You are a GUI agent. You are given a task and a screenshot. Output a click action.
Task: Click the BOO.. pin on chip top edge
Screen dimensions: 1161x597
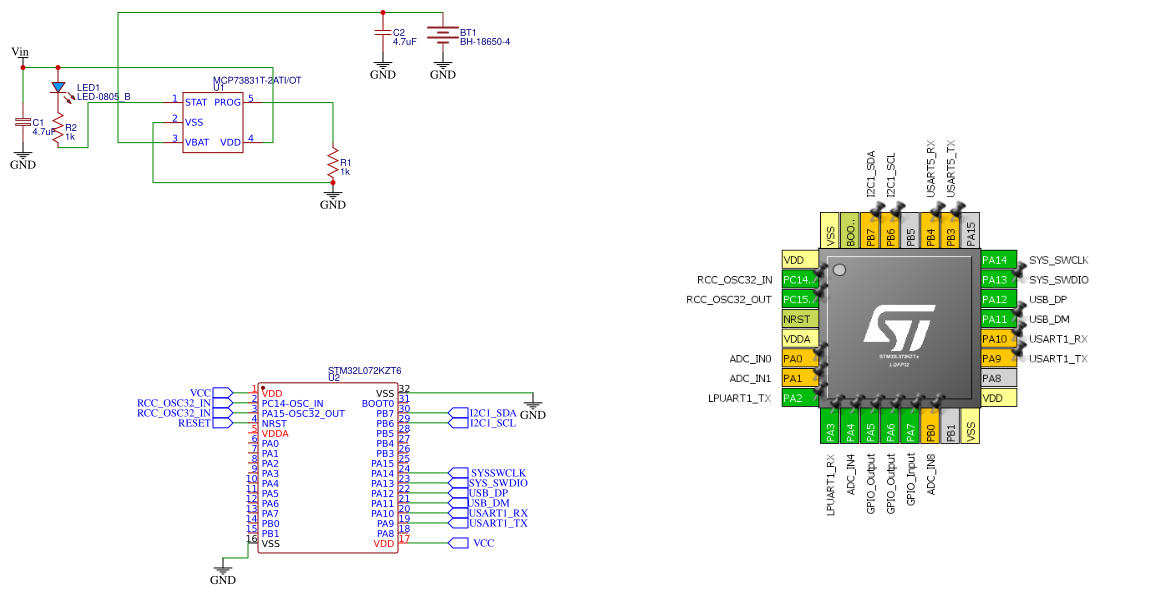pos(850,231)
